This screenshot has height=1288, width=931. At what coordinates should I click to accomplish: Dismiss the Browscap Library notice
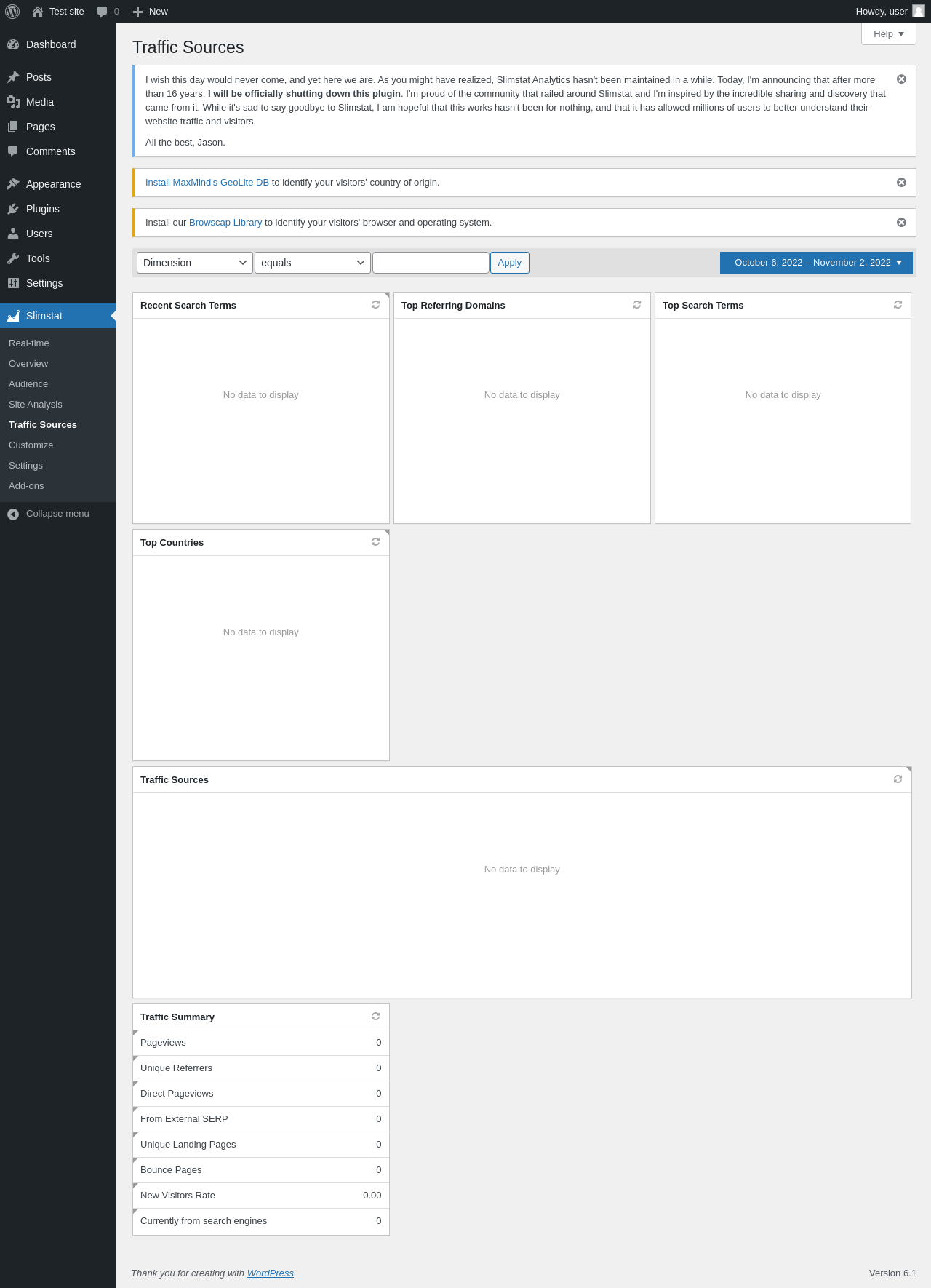(x=901, y=222)
